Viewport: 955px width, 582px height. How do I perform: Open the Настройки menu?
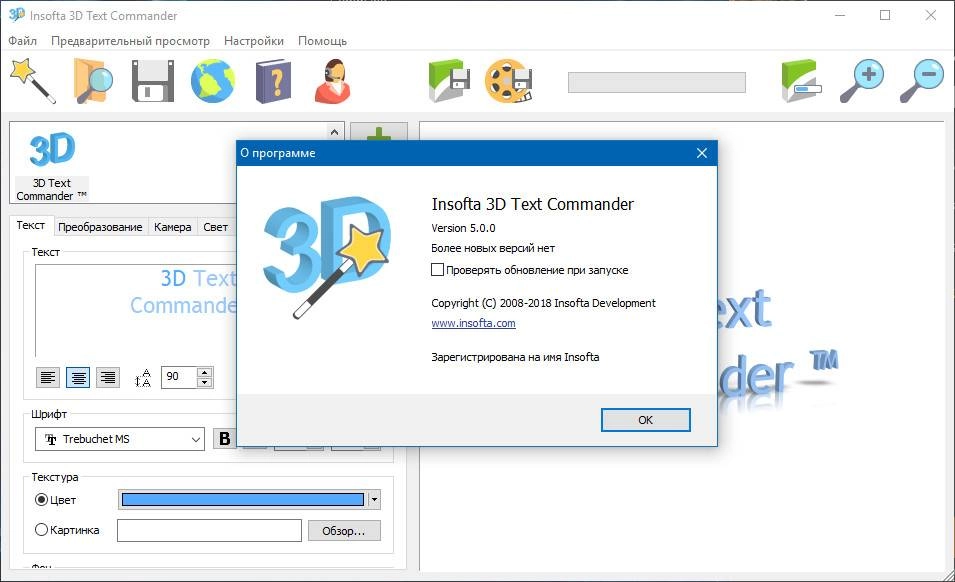coord(254,41)
